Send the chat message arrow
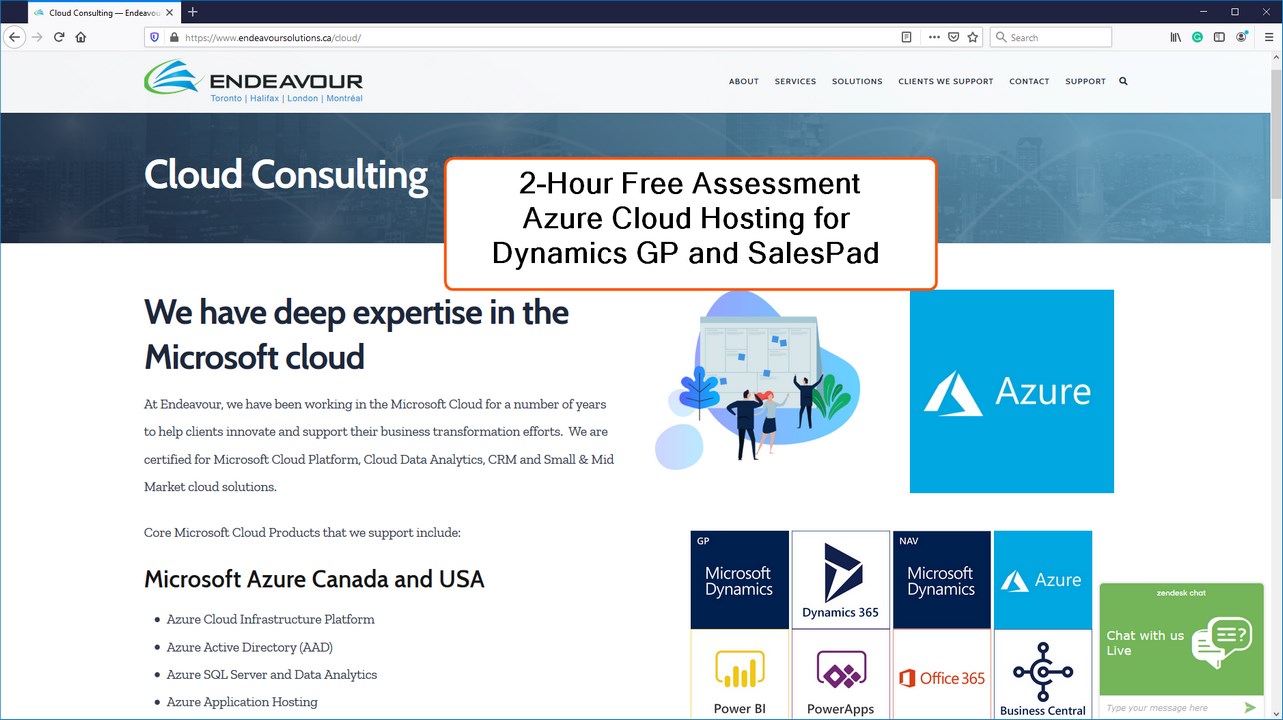This screenshot has width=1283, height=720. 1250,707
